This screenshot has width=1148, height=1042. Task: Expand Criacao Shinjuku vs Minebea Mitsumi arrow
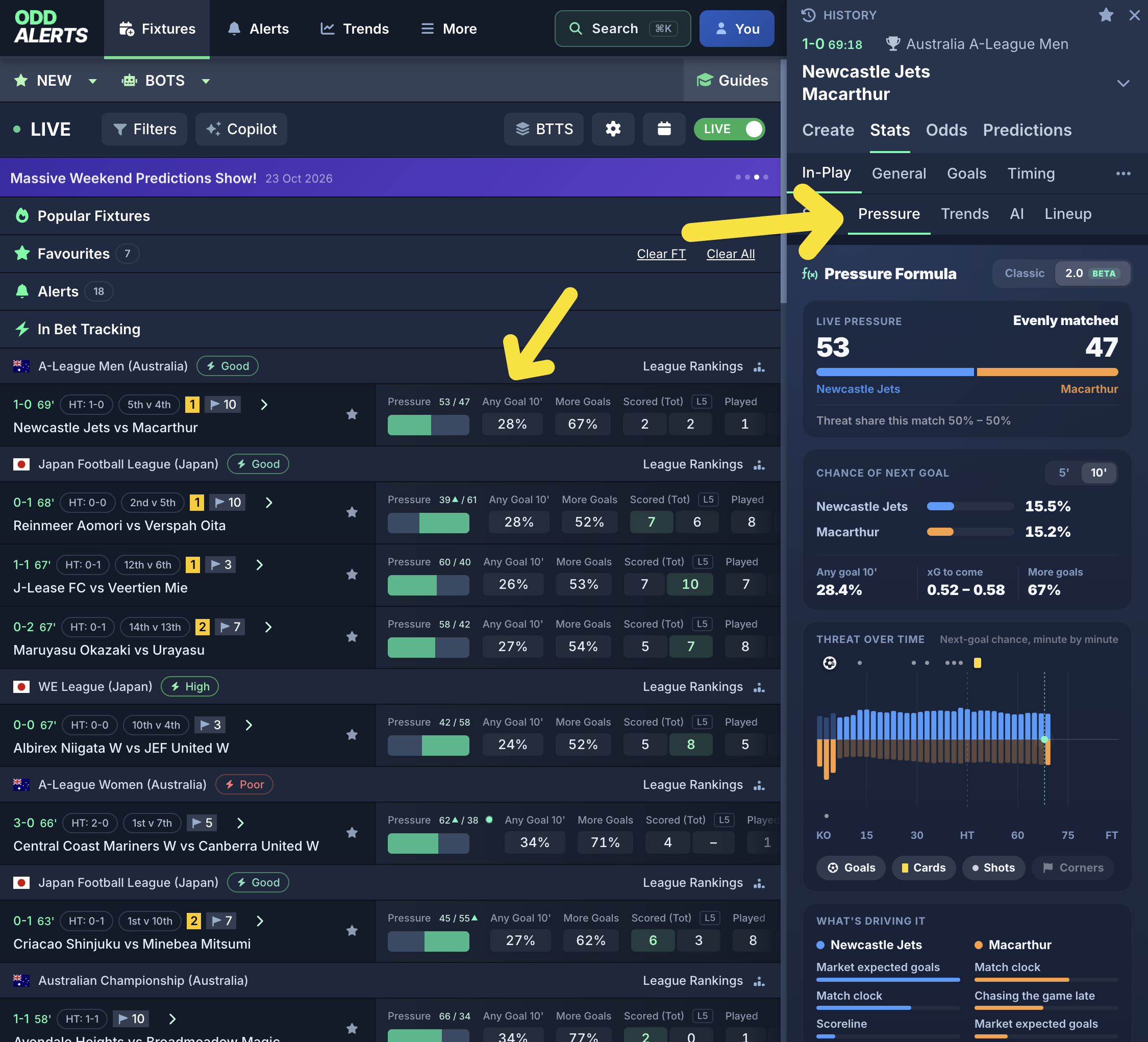(260, 921)
